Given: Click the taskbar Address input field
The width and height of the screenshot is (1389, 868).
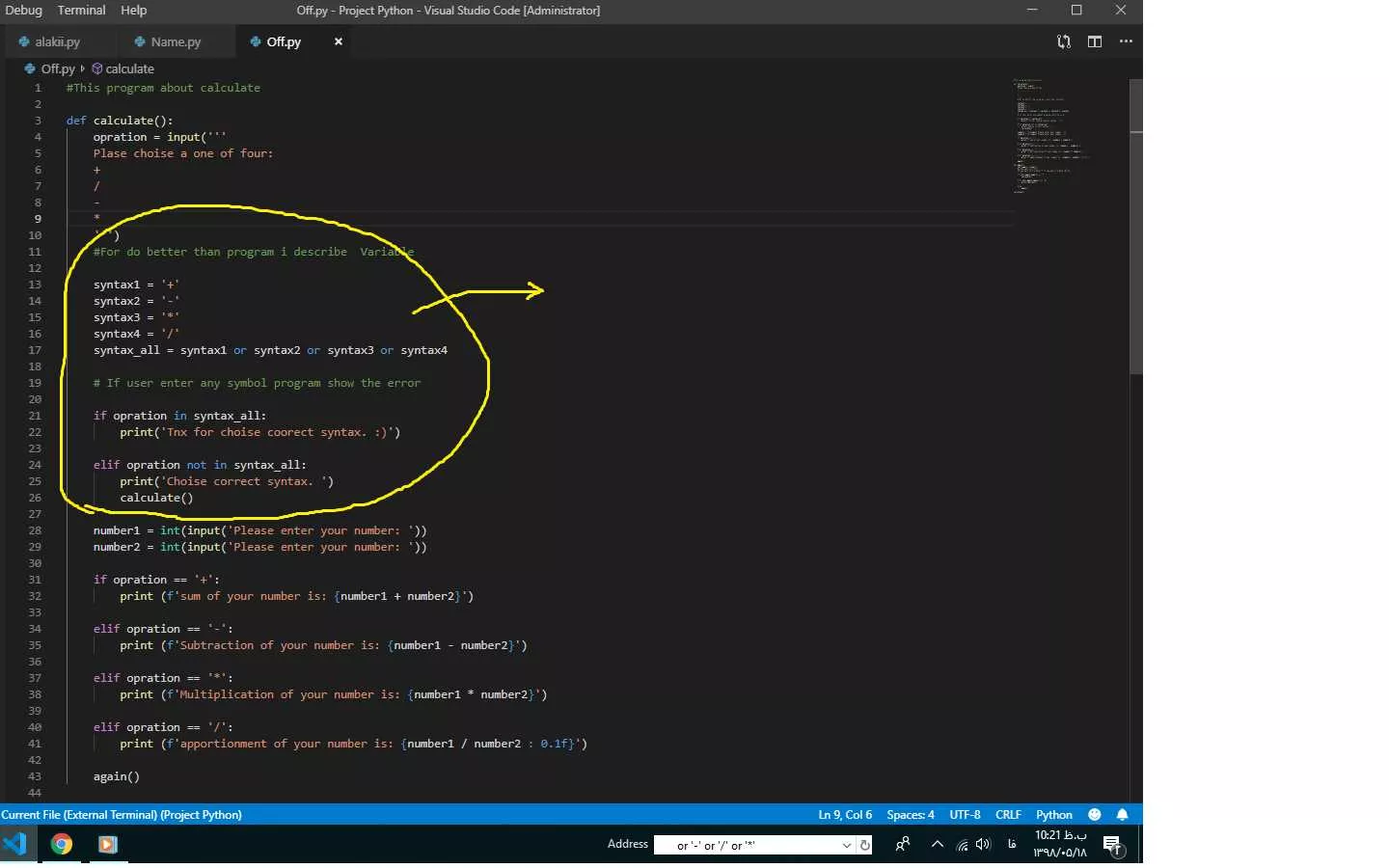Looking at the screenshot, I should [x=749, y=846].
